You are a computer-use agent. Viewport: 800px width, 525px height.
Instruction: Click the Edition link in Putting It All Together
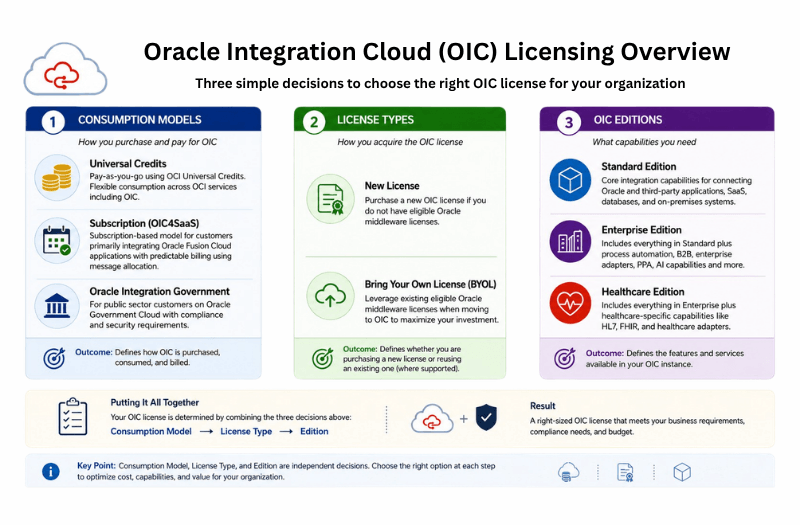click(x=314, y=432)
